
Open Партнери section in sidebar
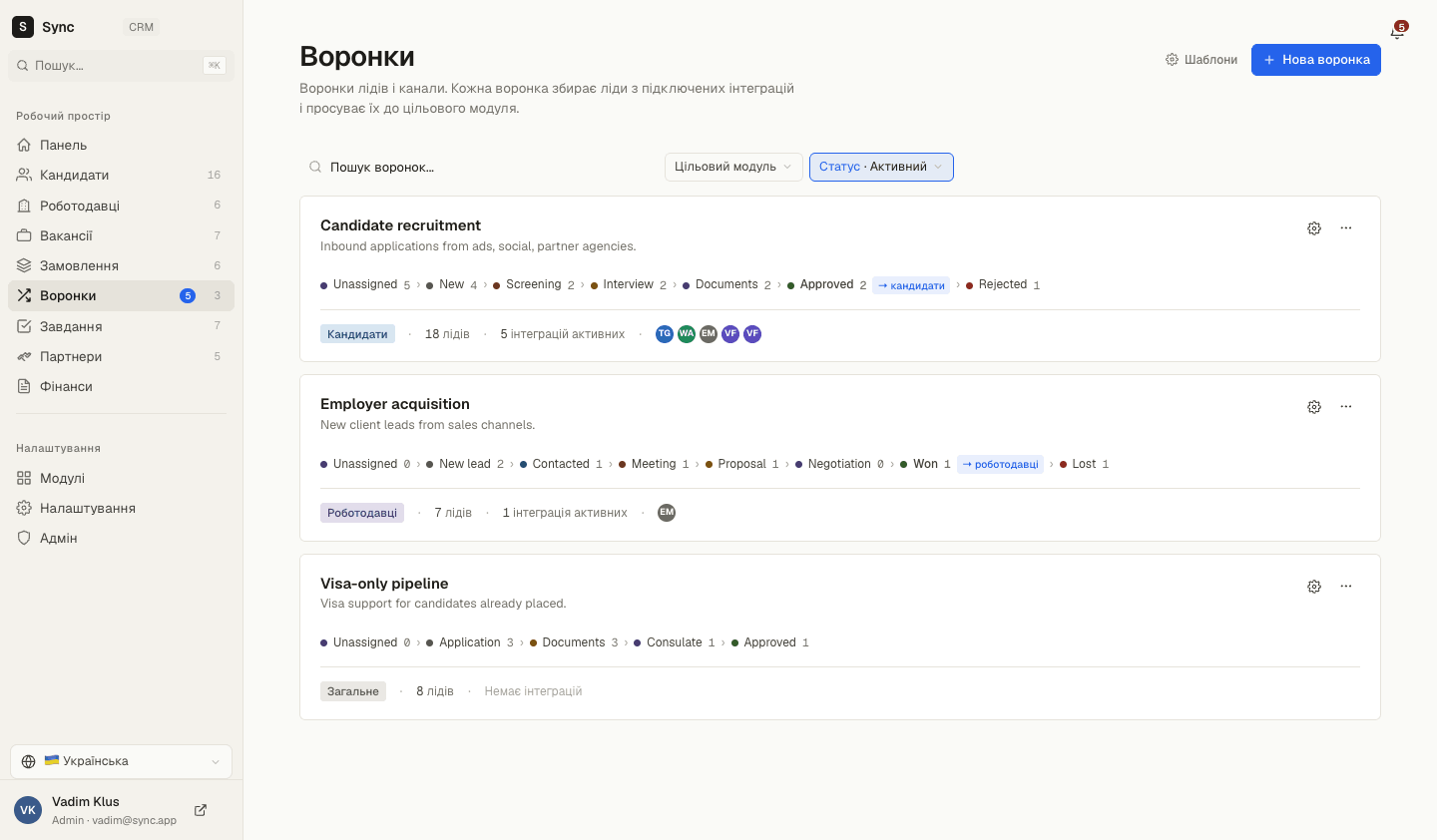121,357
